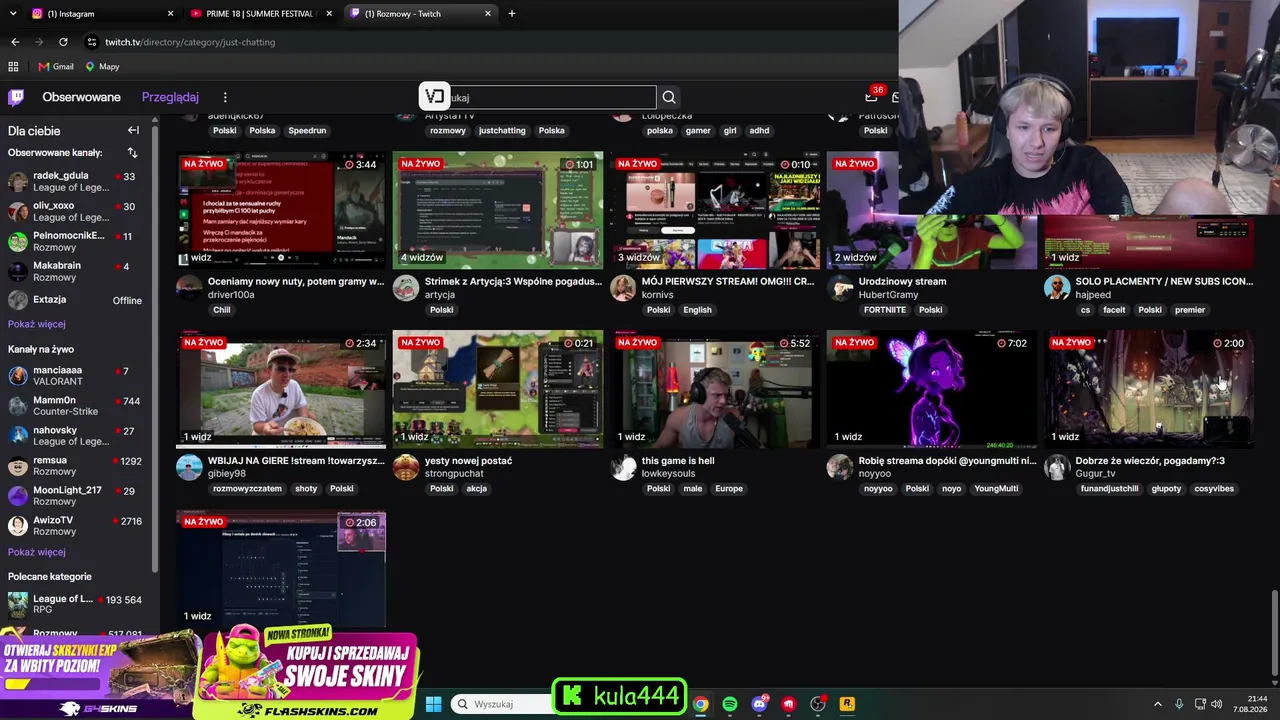
Task: Sort followed channels with the arrows icon
Action: point(132,153)
